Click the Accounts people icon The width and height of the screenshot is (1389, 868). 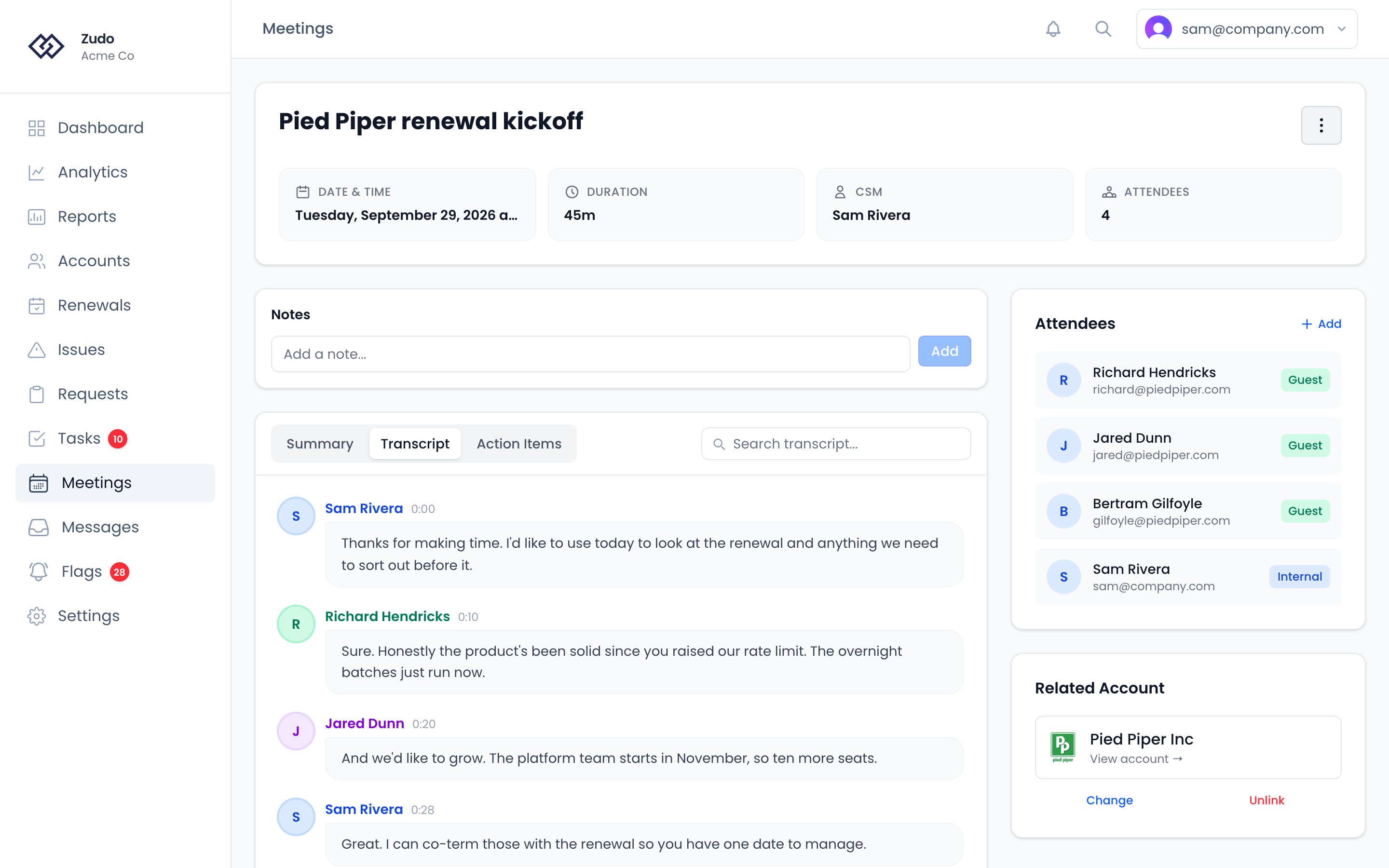37,261
